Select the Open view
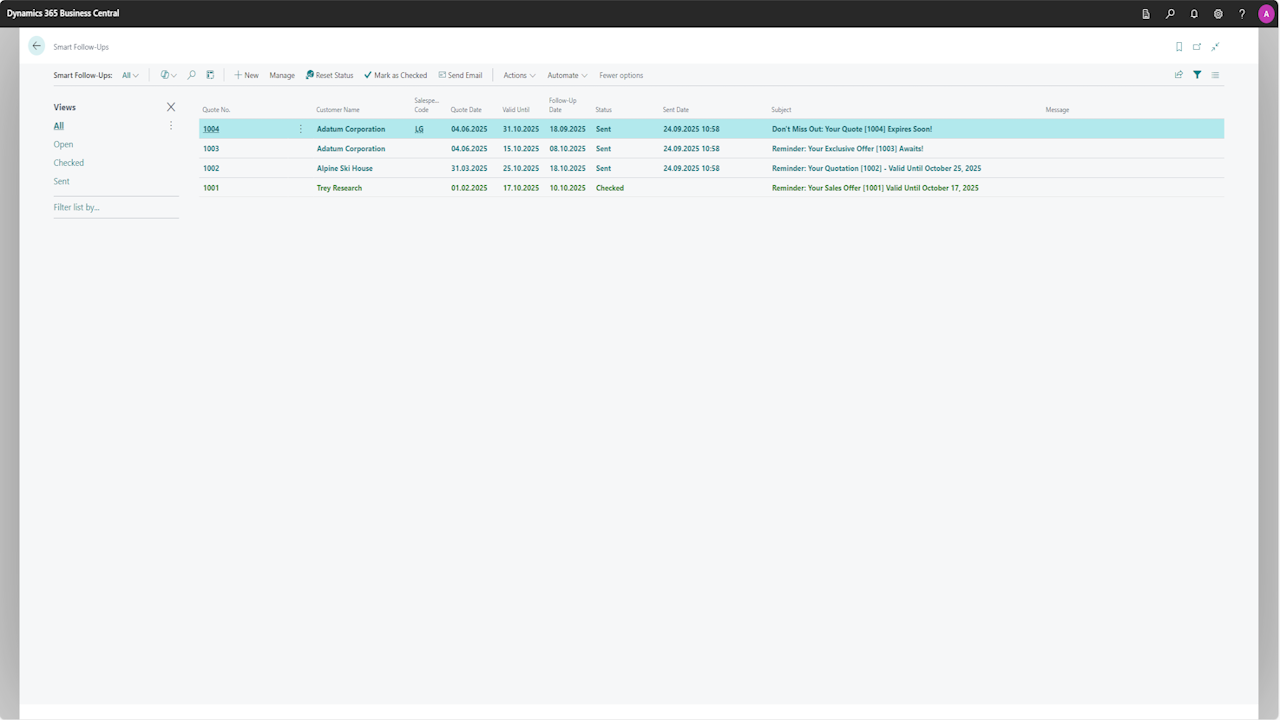The image size is (1280, 720). pyautogui.click(x=63, y=144)
